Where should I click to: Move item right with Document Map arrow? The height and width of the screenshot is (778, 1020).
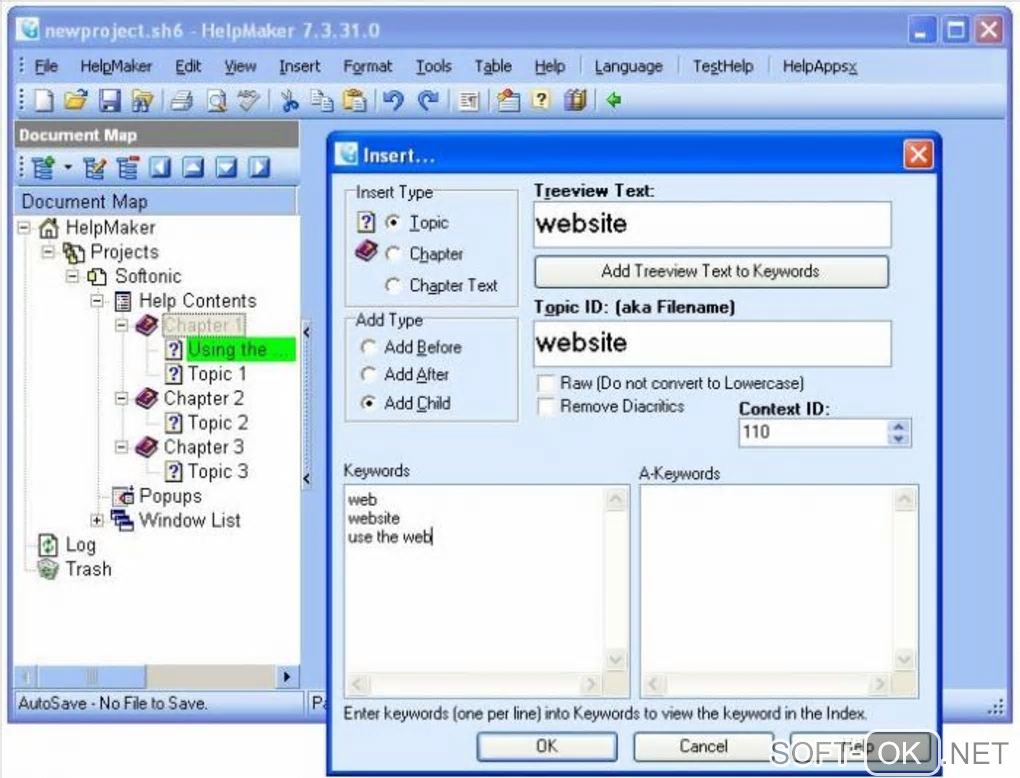coord(260,168)
